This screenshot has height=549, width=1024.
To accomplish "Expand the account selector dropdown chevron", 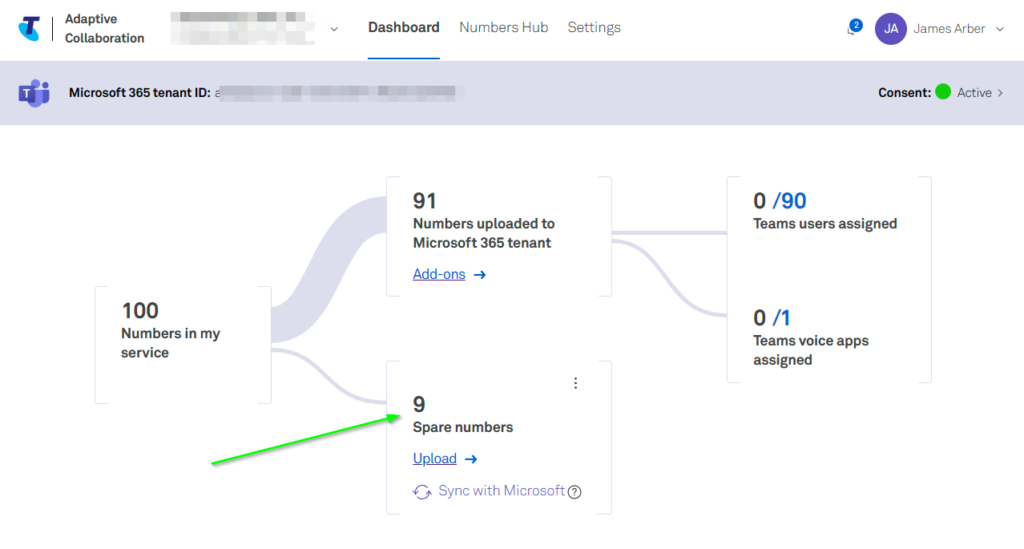I will [x=334, y=29].
